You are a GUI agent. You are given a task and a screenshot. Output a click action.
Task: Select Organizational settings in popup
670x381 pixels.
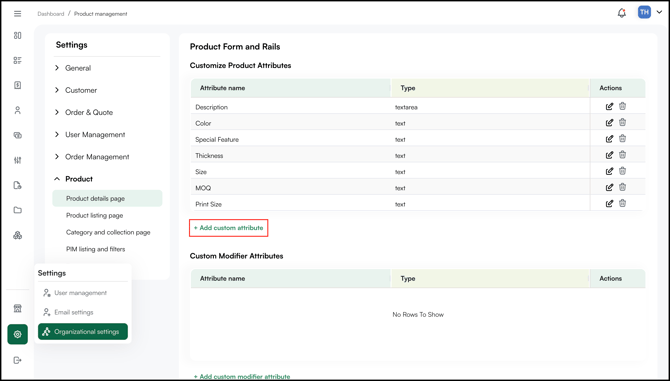[83, 331]
